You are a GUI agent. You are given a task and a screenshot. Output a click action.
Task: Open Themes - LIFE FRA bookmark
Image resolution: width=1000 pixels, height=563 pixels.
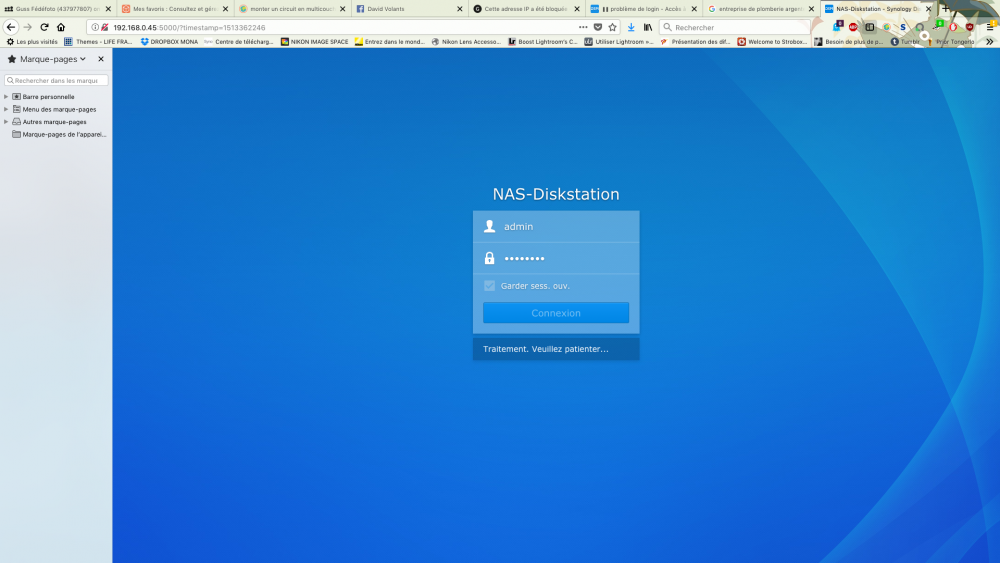click(x=98, y=41)
